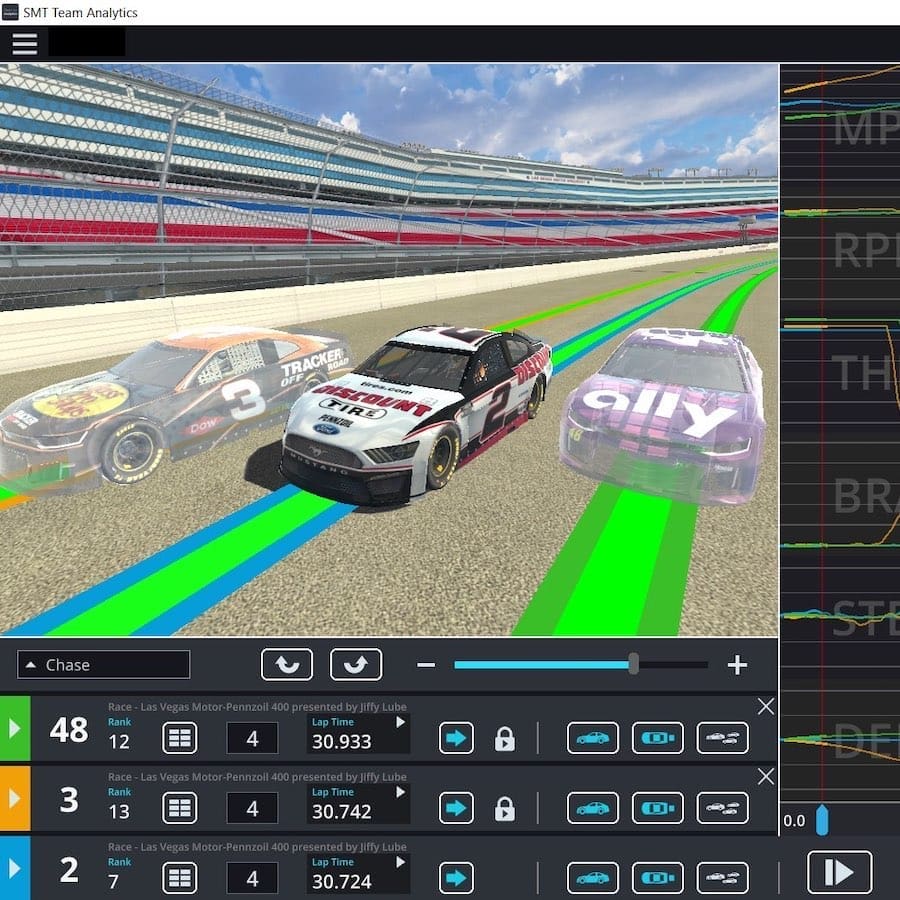This screenshot has height=900, width=900.
Task: Open the hamburger main menu
Action: coord(25,44)
